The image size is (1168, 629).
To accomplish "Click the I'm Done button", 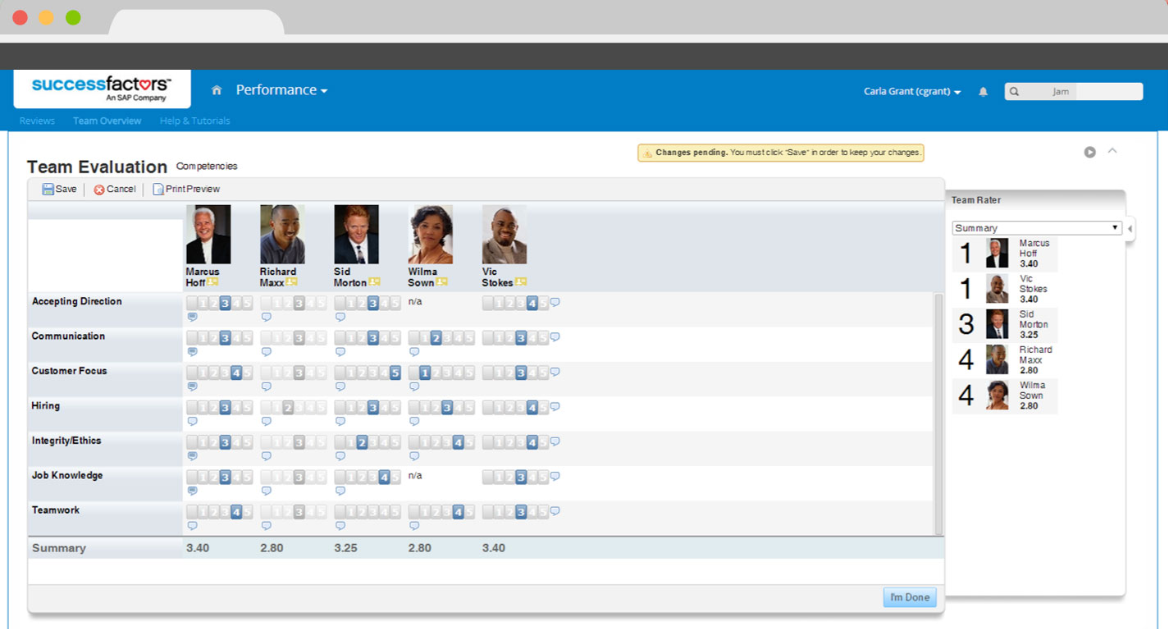I will [909, 597].
